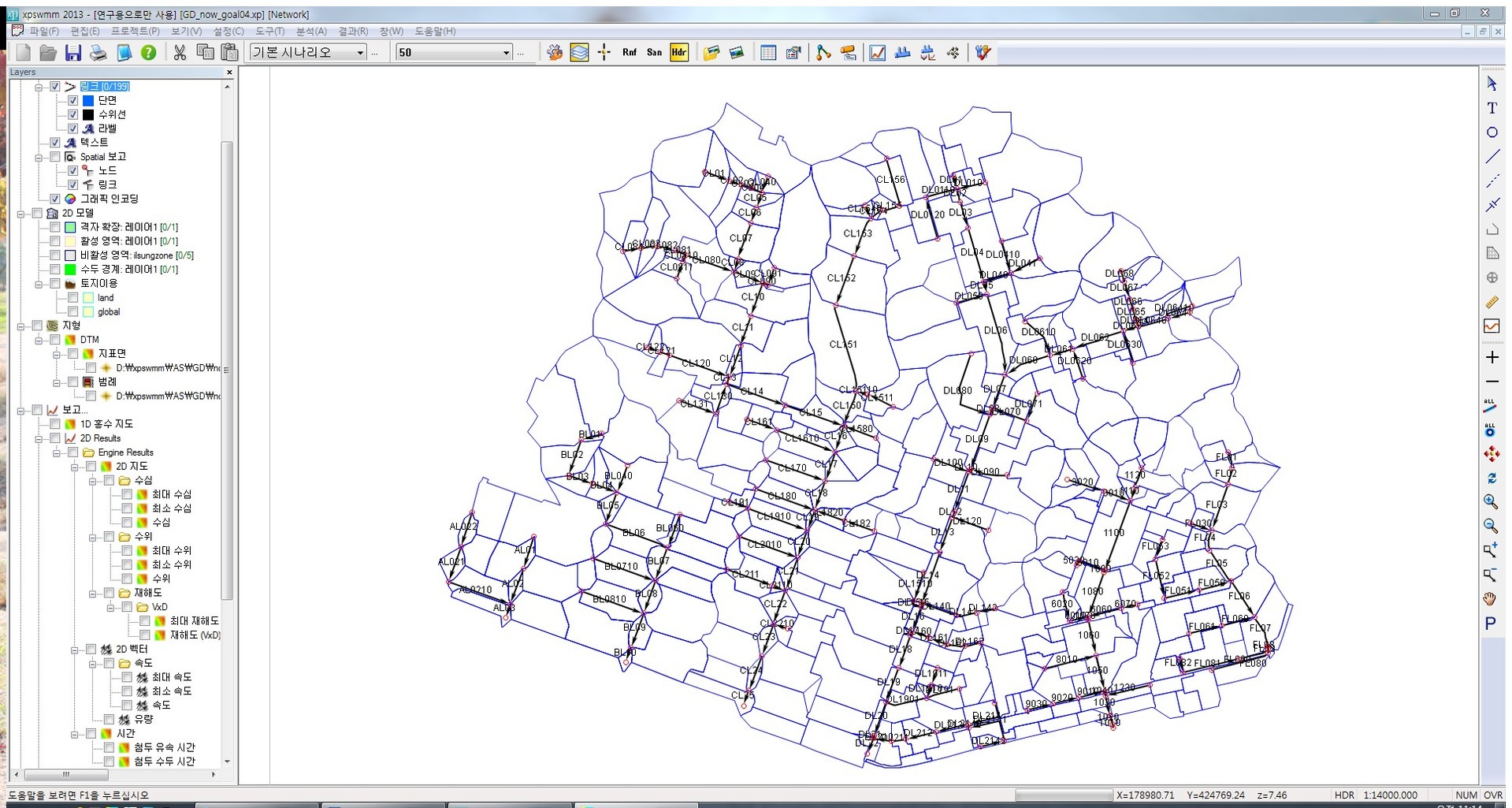Select the 1D 홍수 지도 tree item
This screenshot has width=1512, height=808.
point(106,424)
